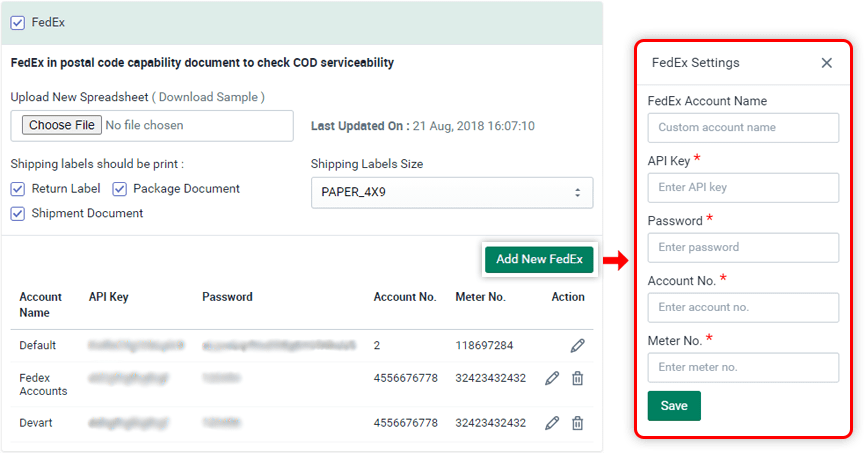Click Choose File to upload spreadsheet
865x453 pixels.
[62, 126]
